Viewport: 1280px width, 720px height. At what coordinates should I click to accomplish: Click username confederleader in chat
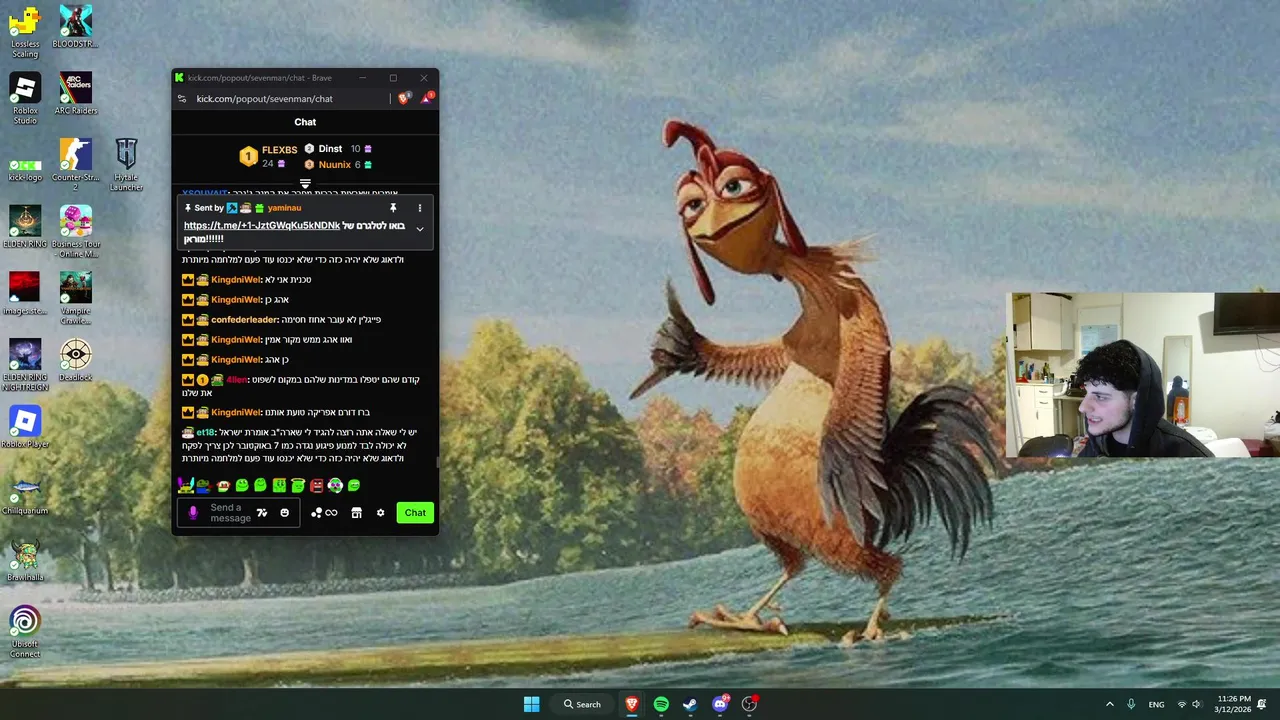pyautogui.click(x=244, y=320)
